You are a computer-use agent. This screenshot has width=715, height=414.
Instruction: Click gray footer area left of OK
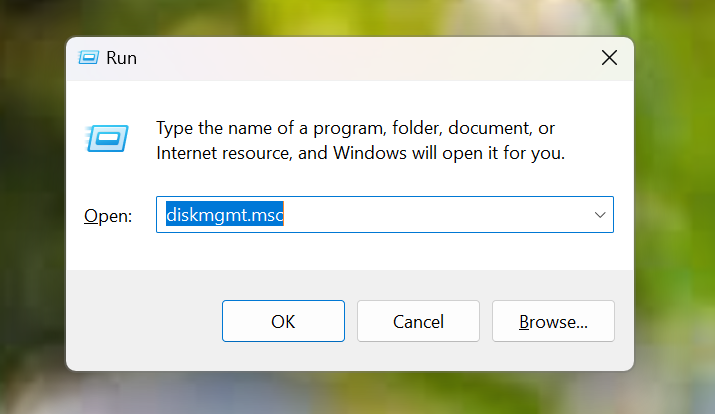coord(144,321)
